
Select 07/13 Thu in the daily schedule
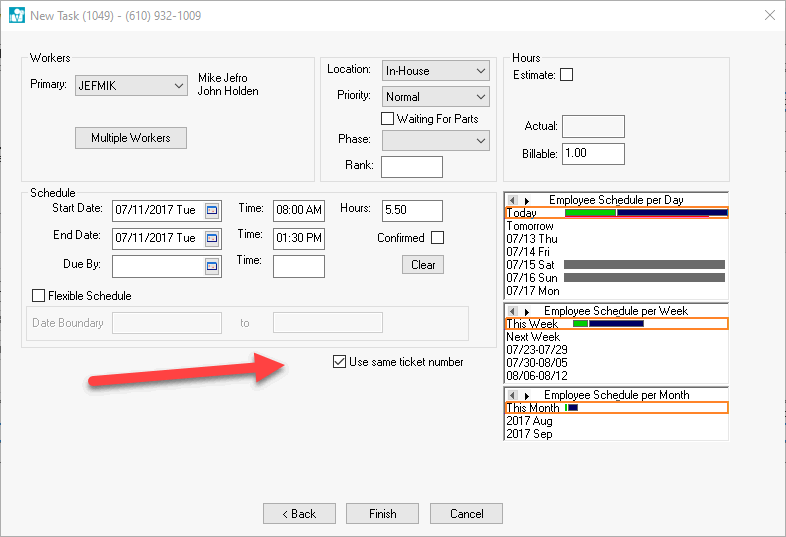point(532,239)
